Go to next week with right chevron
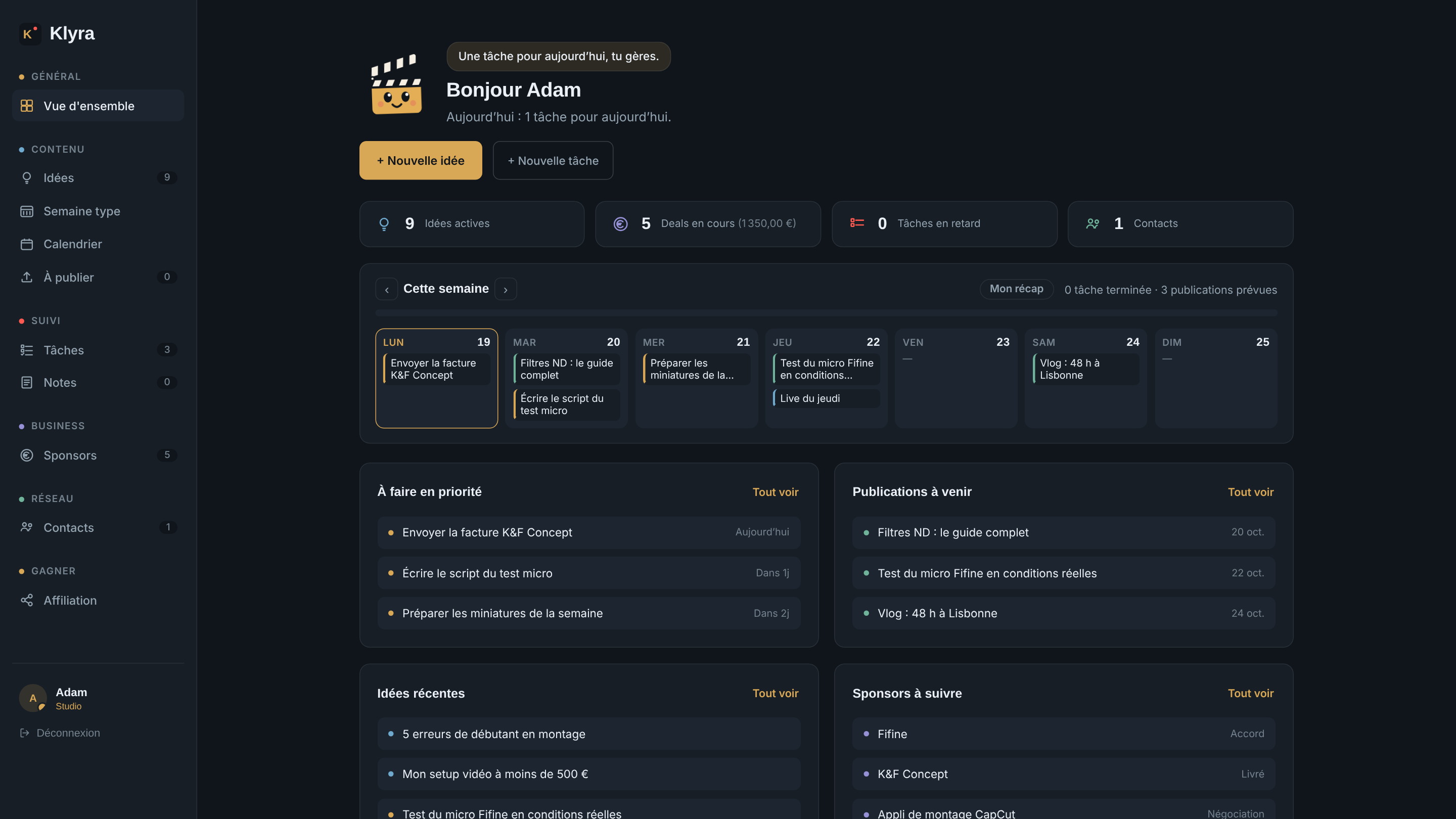Image resolution: width=1456 pixels, height=819 pixels. (x=506, y=289)
